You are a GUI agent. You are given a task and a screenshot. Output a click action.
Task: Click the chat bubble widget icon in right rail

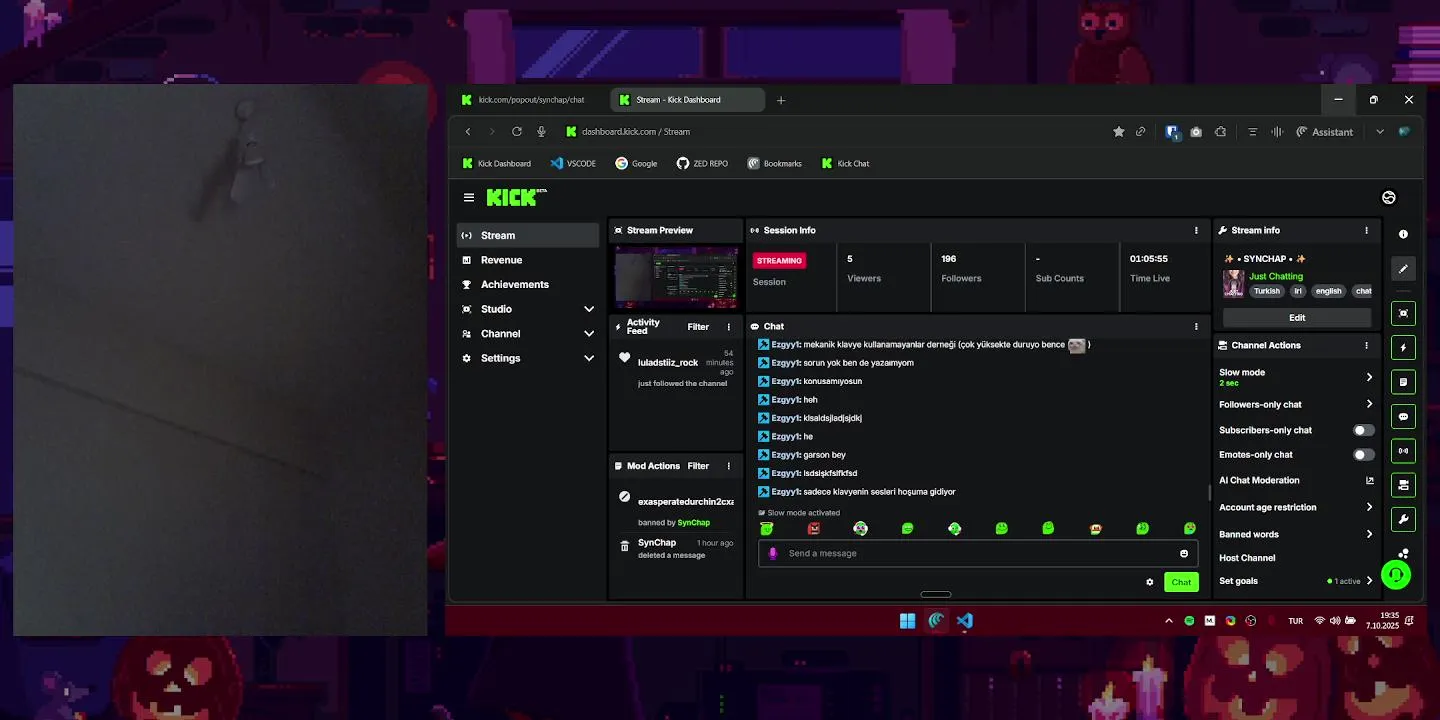click(1403, 417)
